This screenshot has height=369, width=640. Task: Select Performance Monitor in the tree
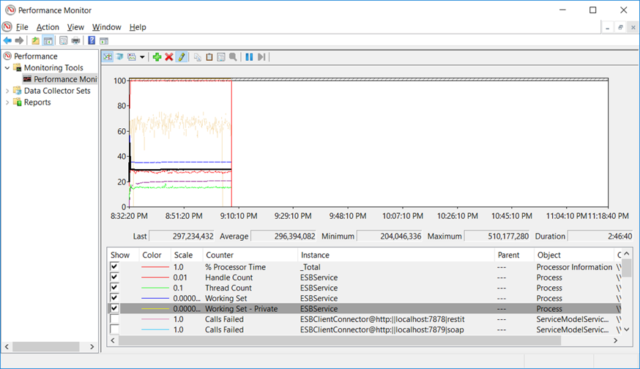65,79
